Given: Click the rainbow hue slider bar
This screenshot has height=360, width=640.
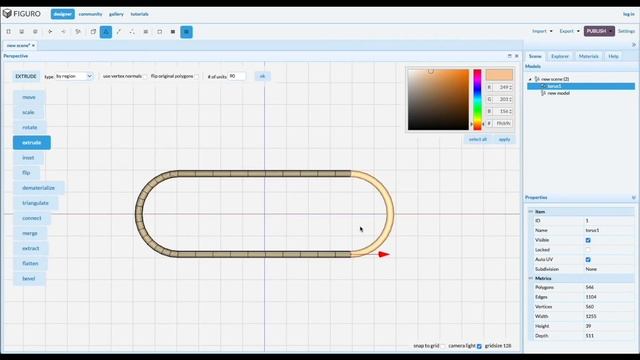Looking at the screenshot, I should pos(477,100).
